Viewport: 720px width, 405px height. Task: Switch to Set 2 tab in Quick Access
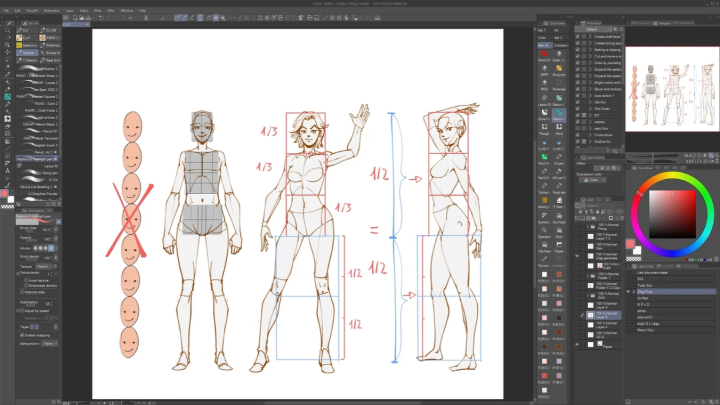tap(558, 38)
